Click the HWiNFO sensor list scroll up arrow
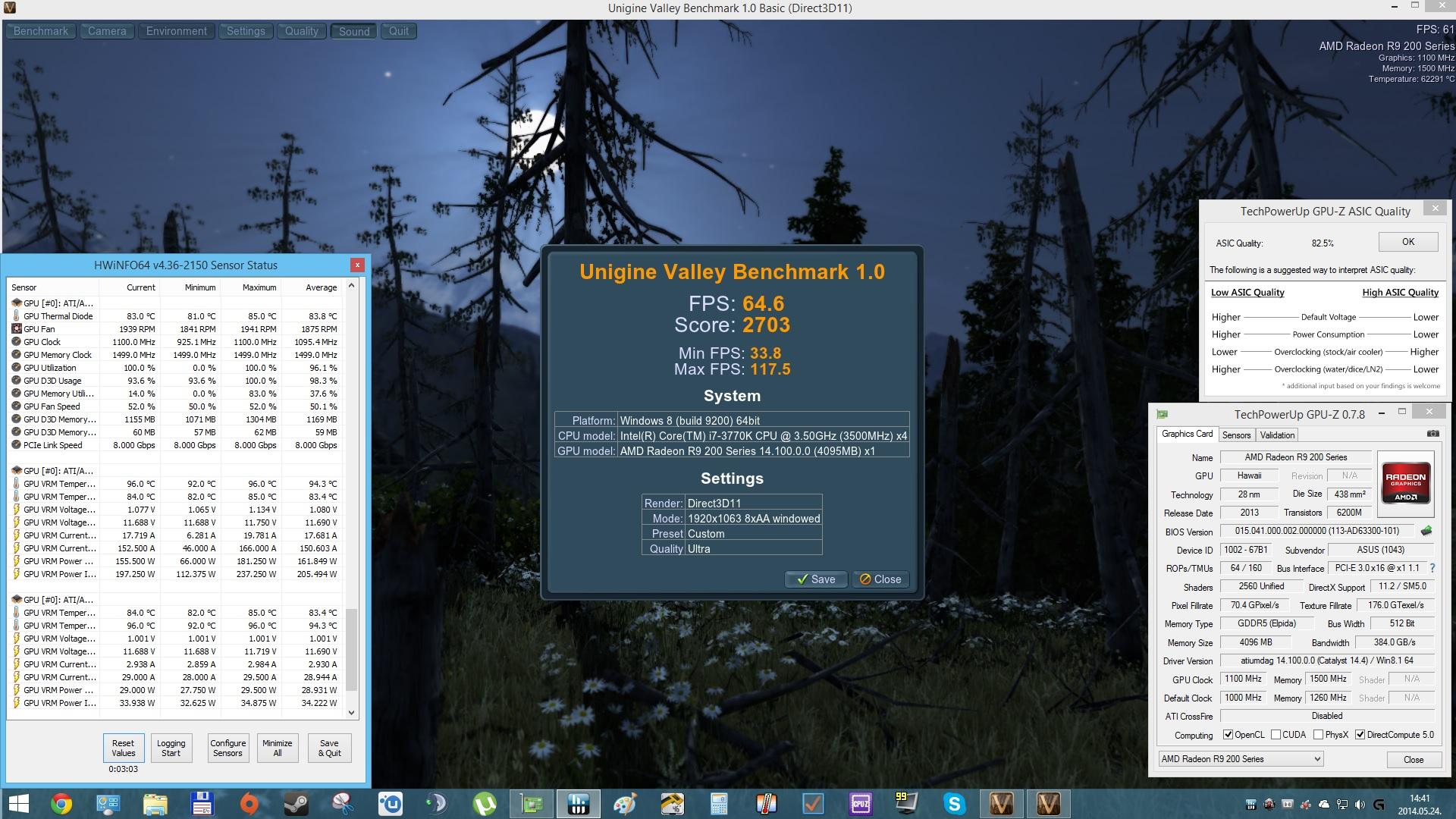 click(x=351, y=286)
